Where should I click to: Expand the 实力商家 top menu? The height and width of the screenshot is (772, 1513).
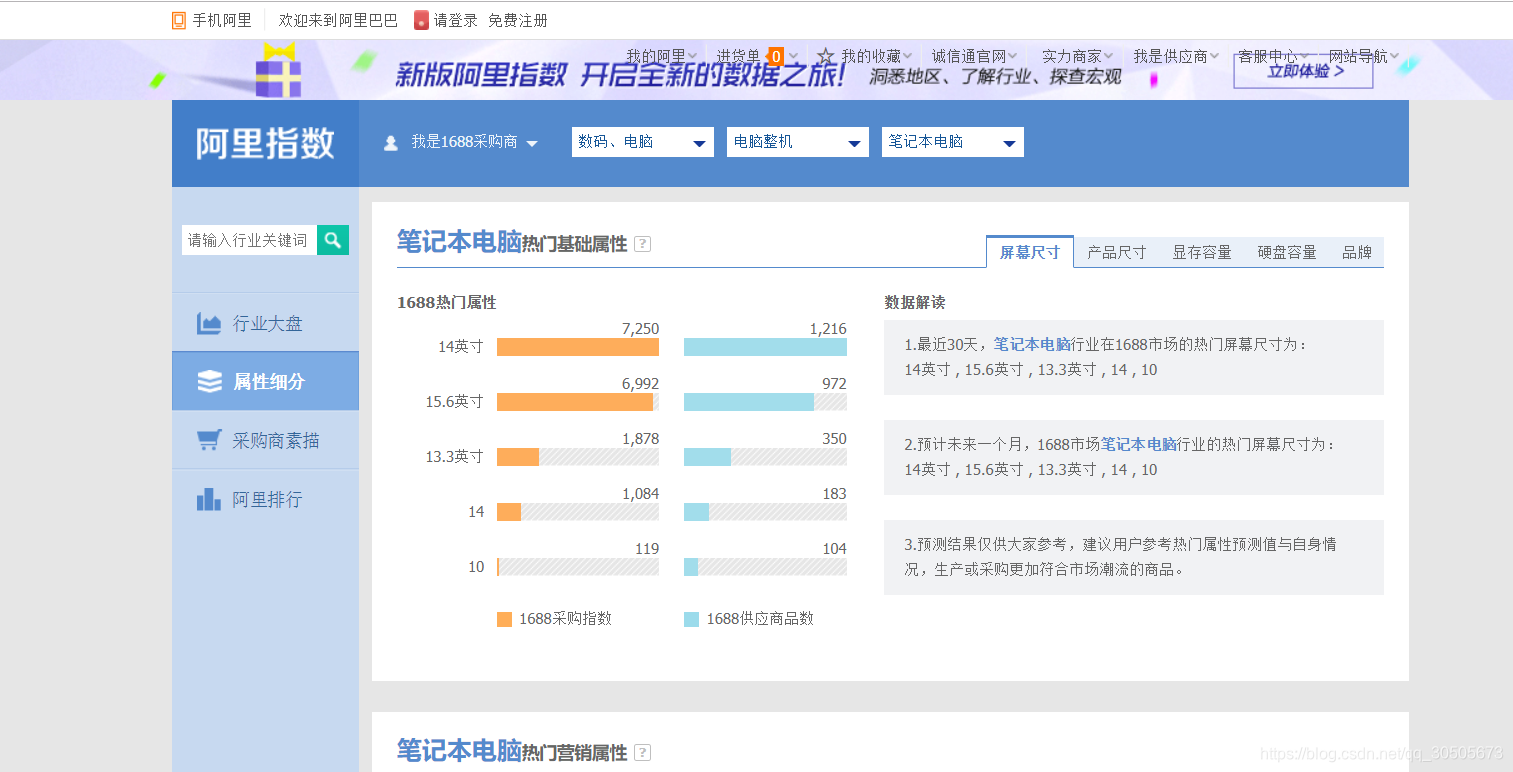click(1077, 57)
